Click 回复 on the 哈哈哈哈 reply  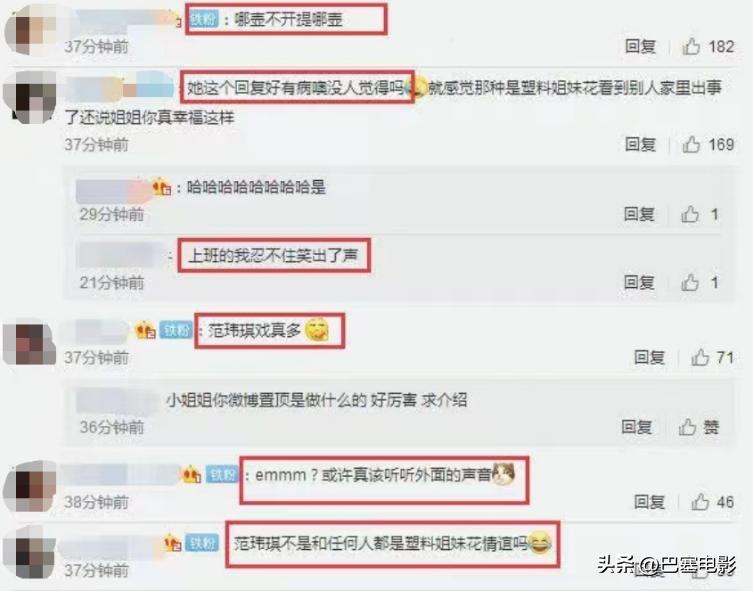click(639, 214)
